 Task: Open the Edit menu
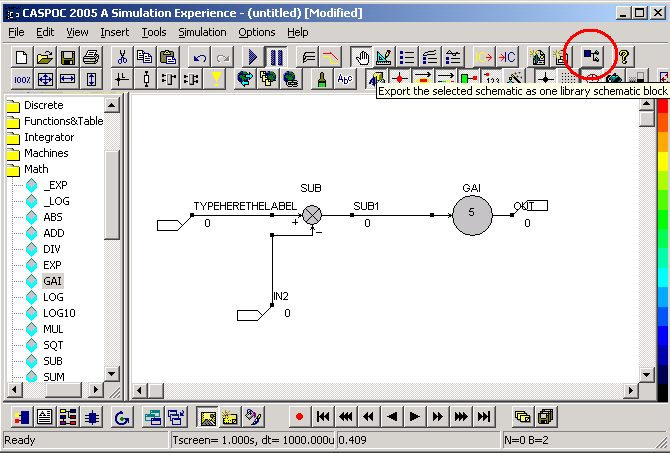coord(45,32)
